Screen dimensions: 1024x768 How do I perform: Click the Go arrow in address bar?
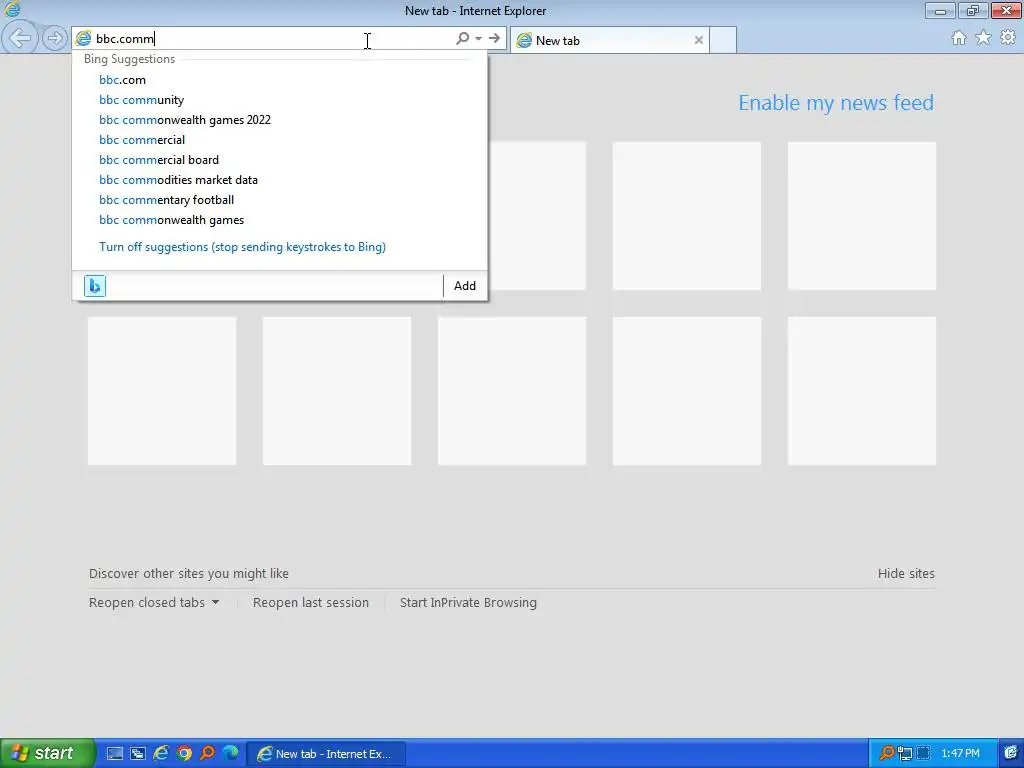pos(494,39)
